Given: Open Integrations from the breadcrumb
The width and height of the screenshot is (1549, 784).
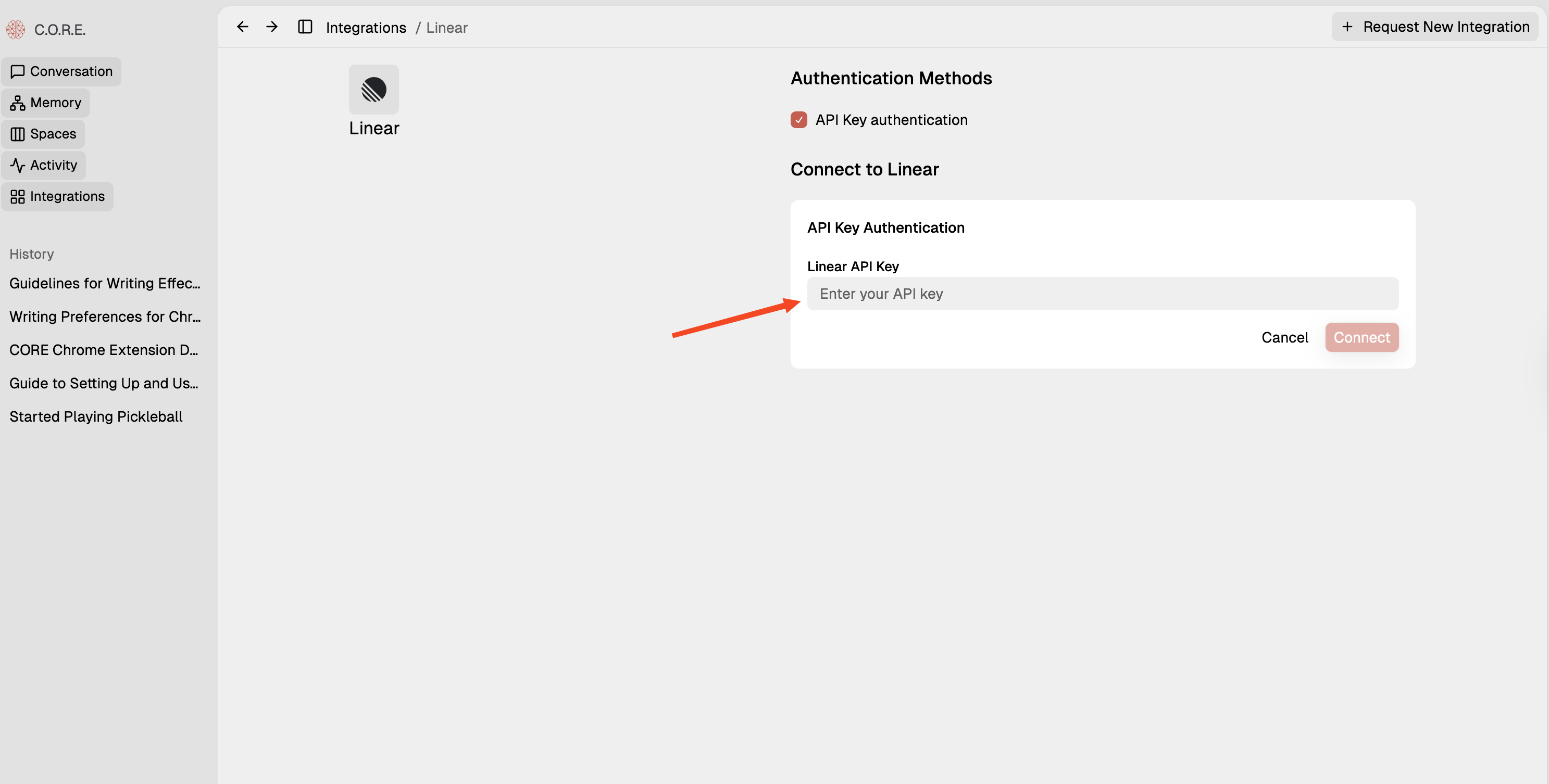Looking at the screenshot, I should [367, 27].
